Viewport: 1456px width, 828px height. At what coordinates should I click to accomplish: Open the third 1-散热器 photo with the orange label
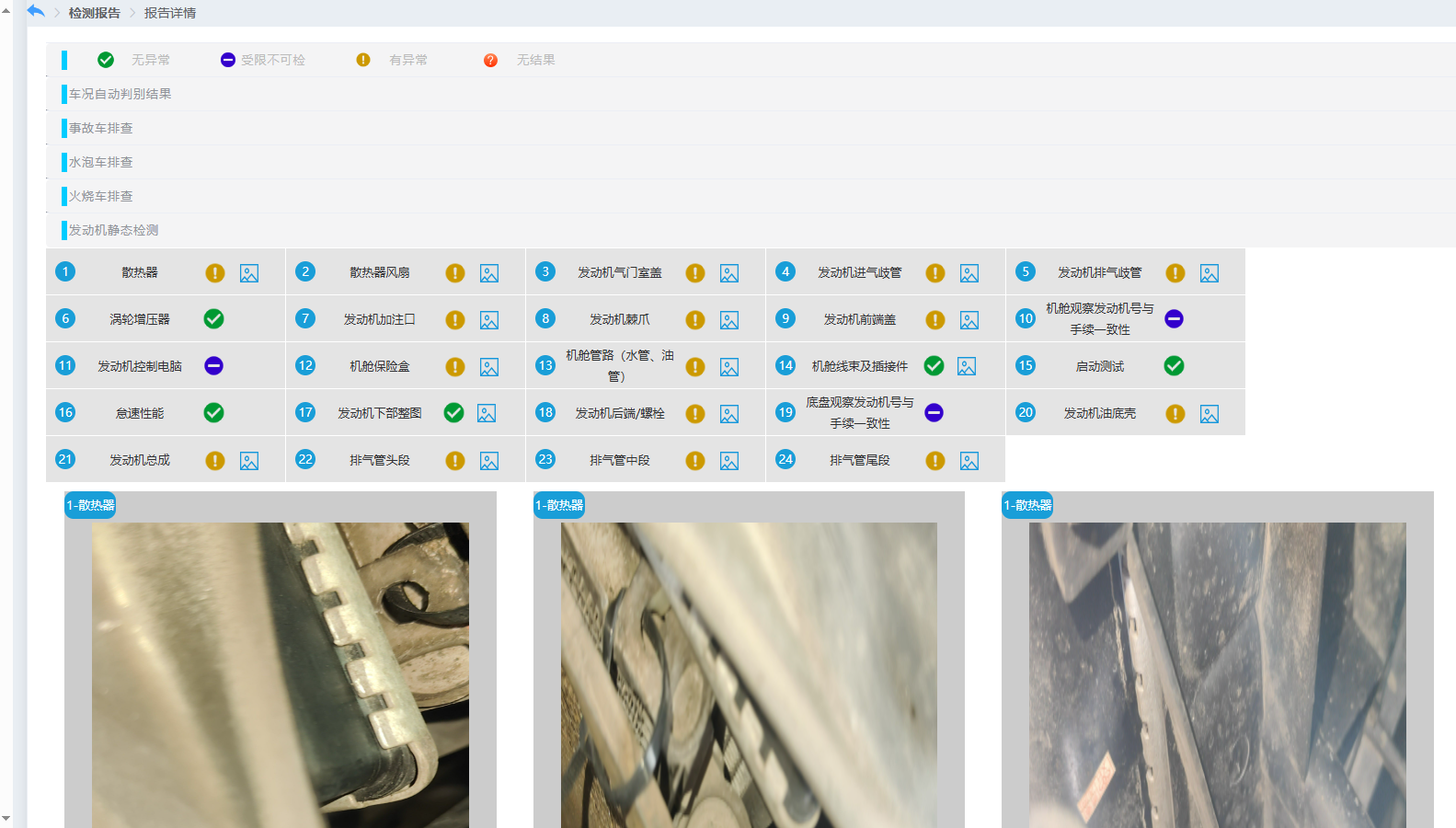pos(1218,675)
